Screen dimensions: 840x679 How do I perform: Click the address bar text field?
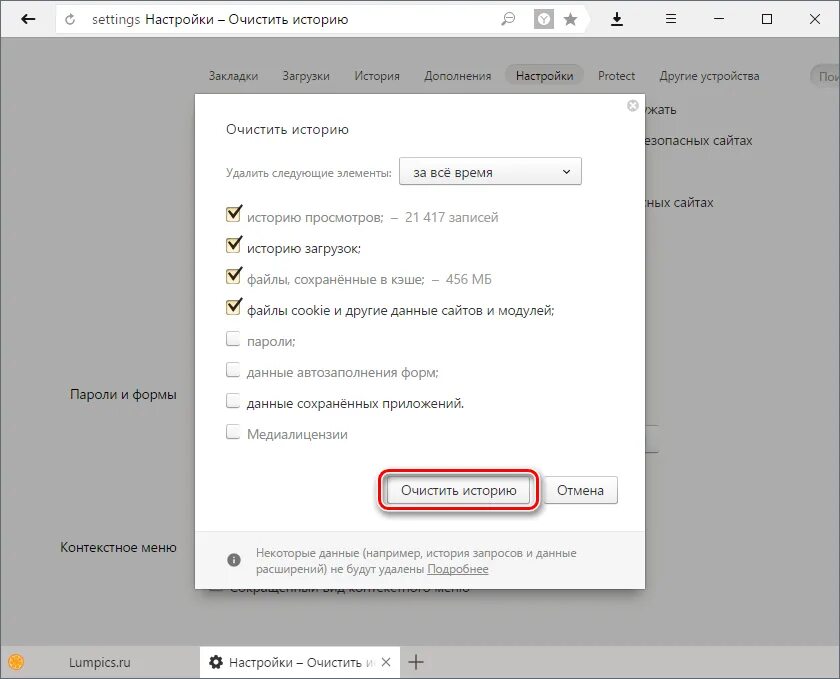(x=295, y=20)
